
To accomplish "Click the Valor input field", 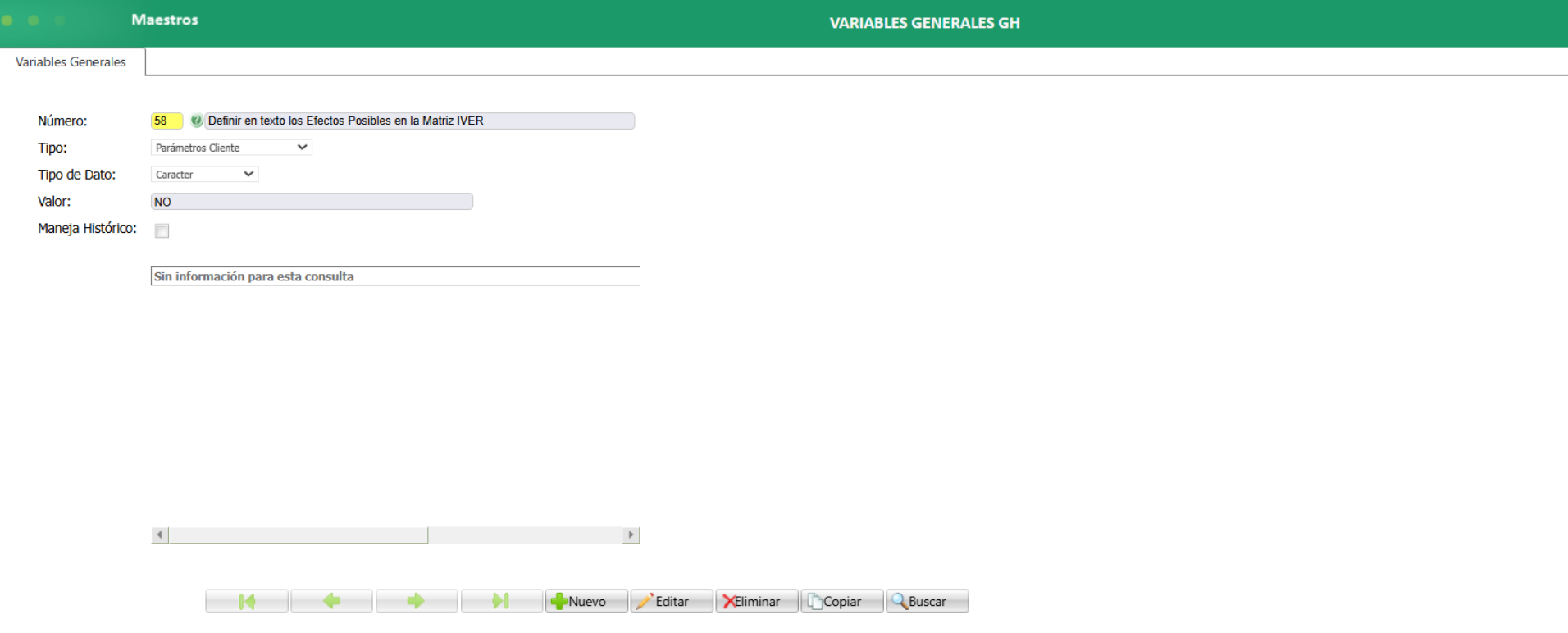I will click(x=312, y=202).
